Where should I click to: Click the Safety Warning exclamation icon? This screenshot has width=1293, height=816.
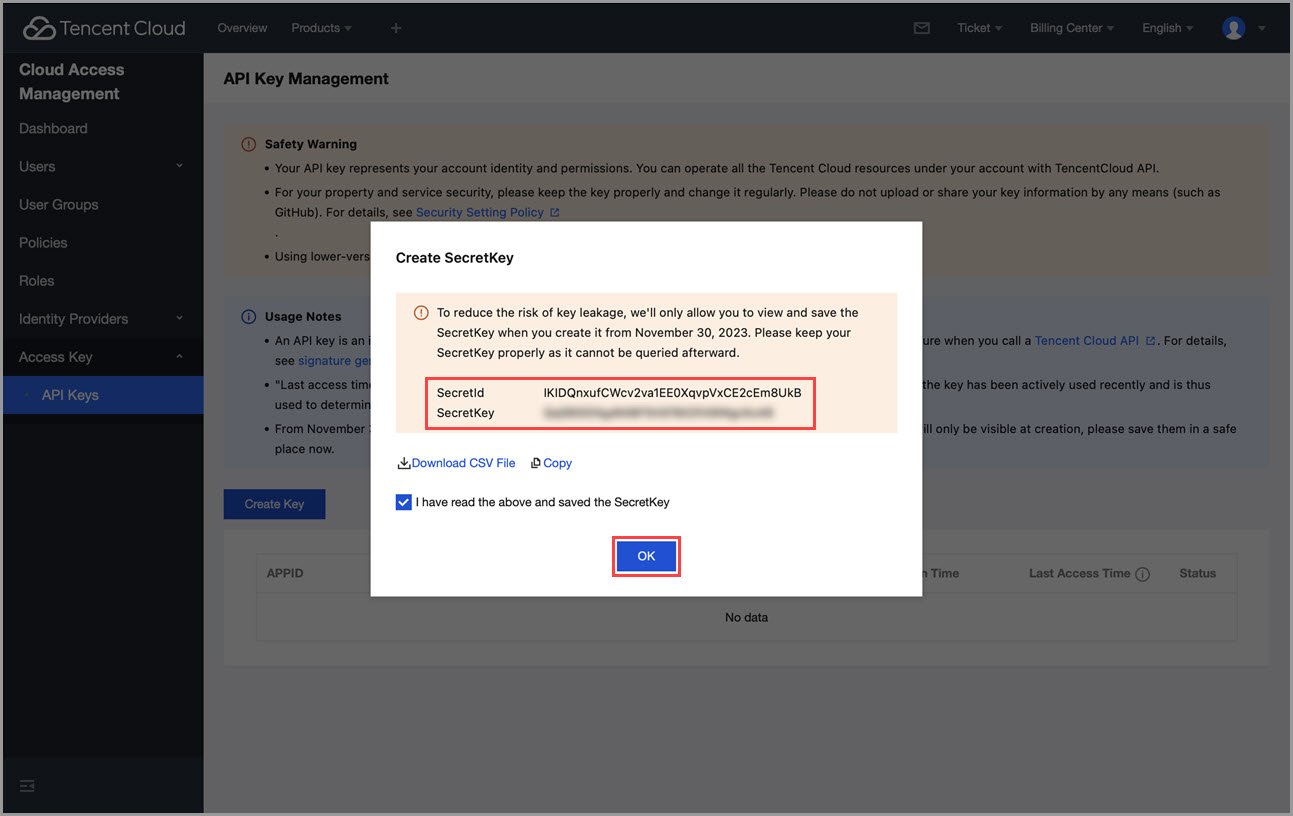pyautogui.click(x=248, y=144)
